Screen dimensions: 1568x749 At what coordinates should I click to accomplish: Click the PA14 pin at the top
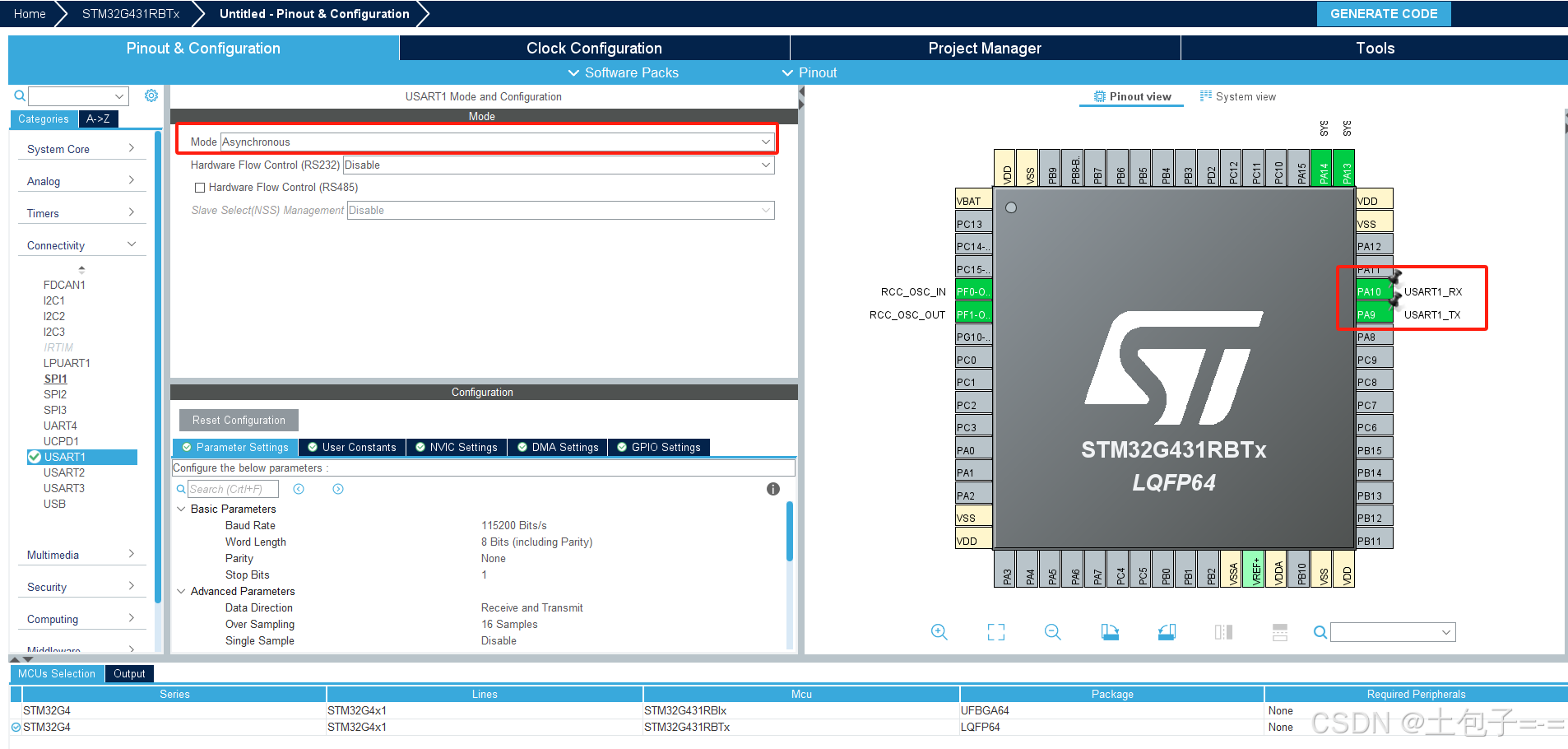(1323, 169)
